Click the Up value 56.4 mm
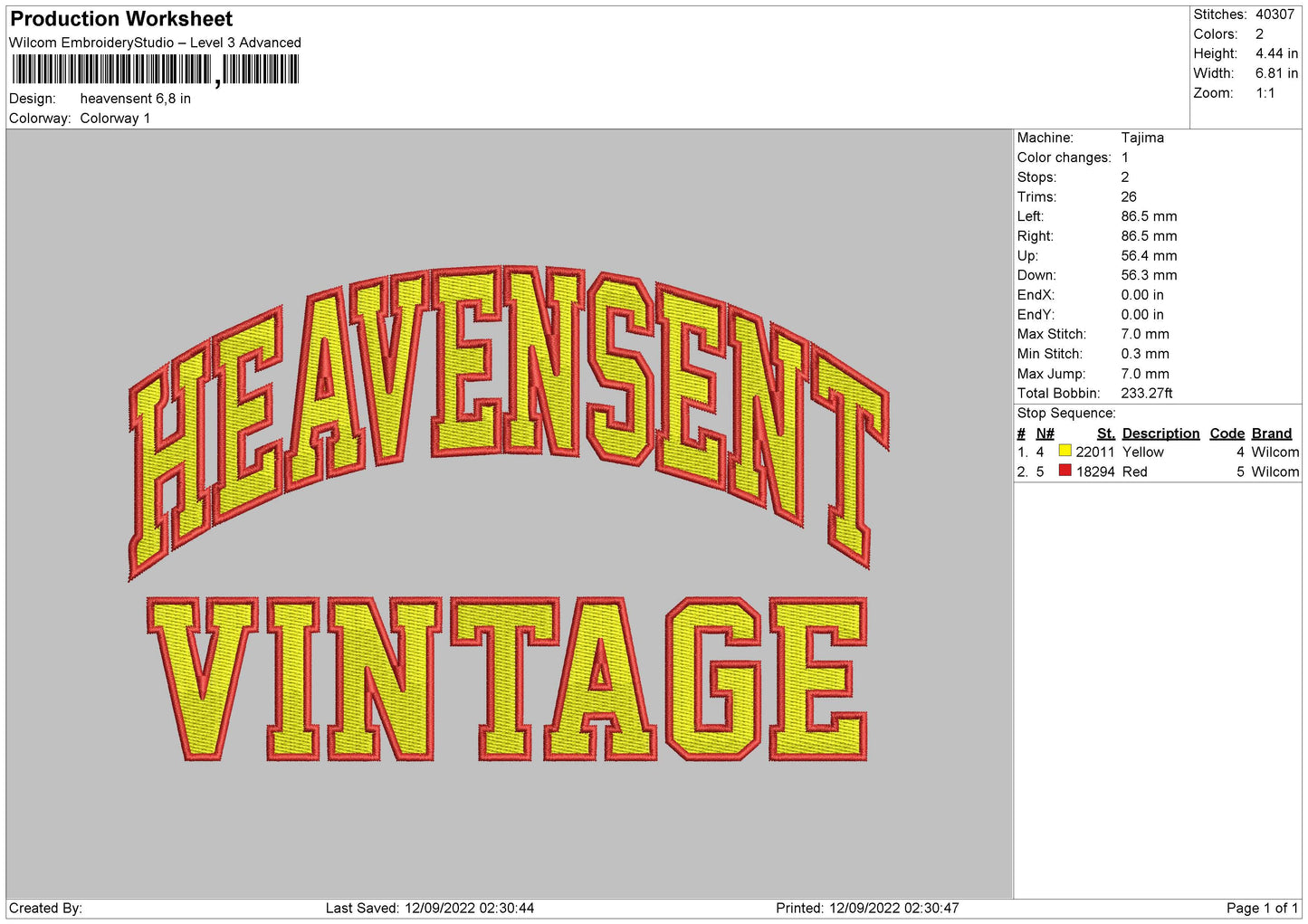This screenshot has width=1308, height=924. point(1149,255)
